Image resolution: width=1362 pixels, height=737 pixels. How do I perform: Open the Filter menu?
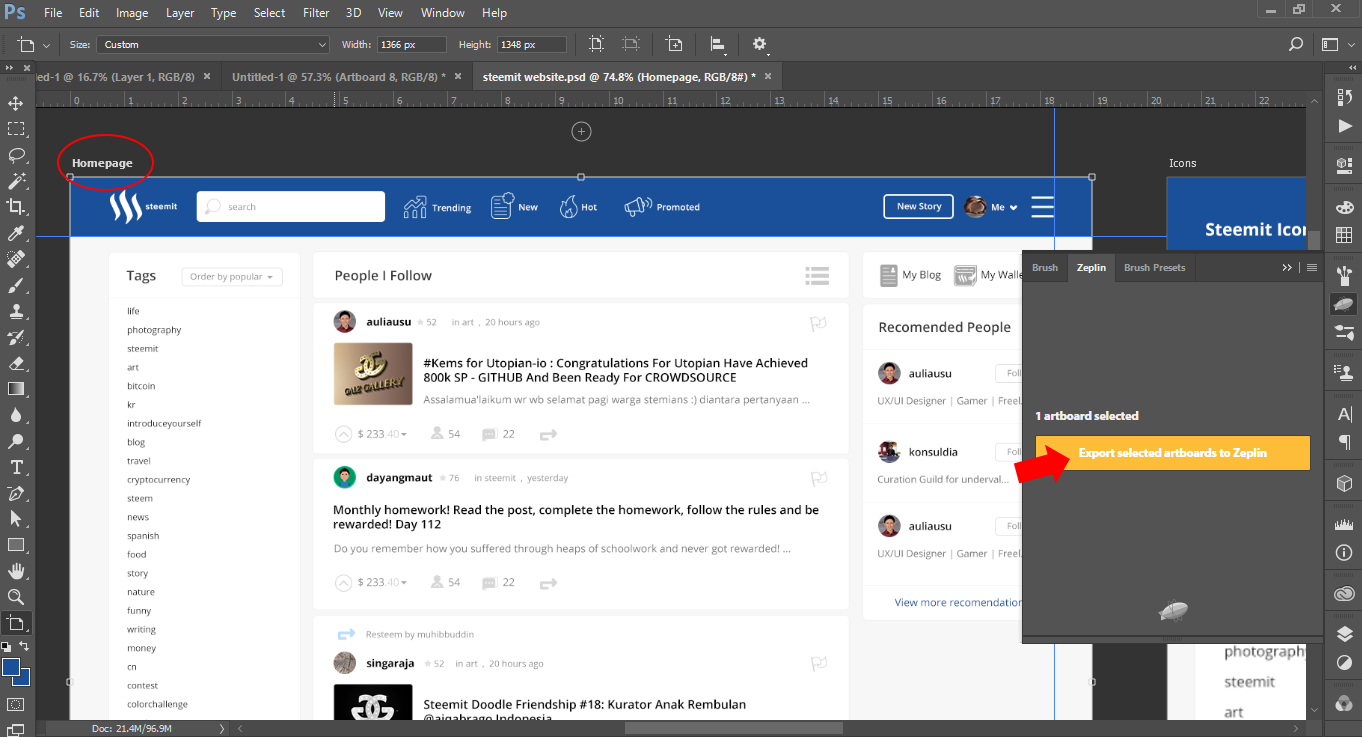click(316, 13)
